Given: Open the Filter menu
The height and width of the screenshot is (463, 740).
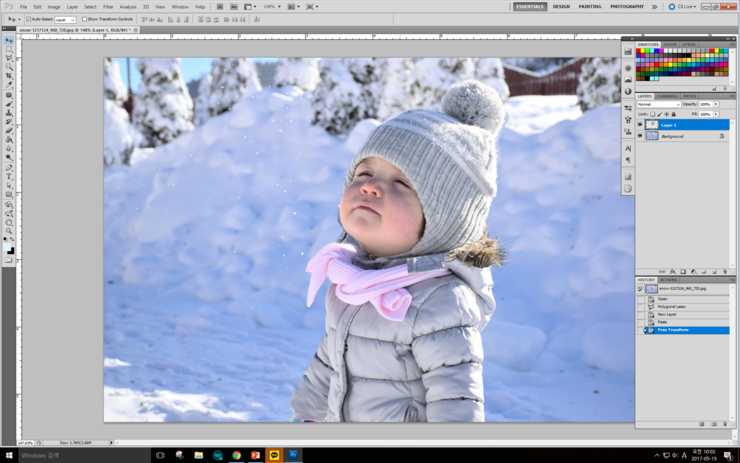Looking at the screenshot, I should (108, 6).
